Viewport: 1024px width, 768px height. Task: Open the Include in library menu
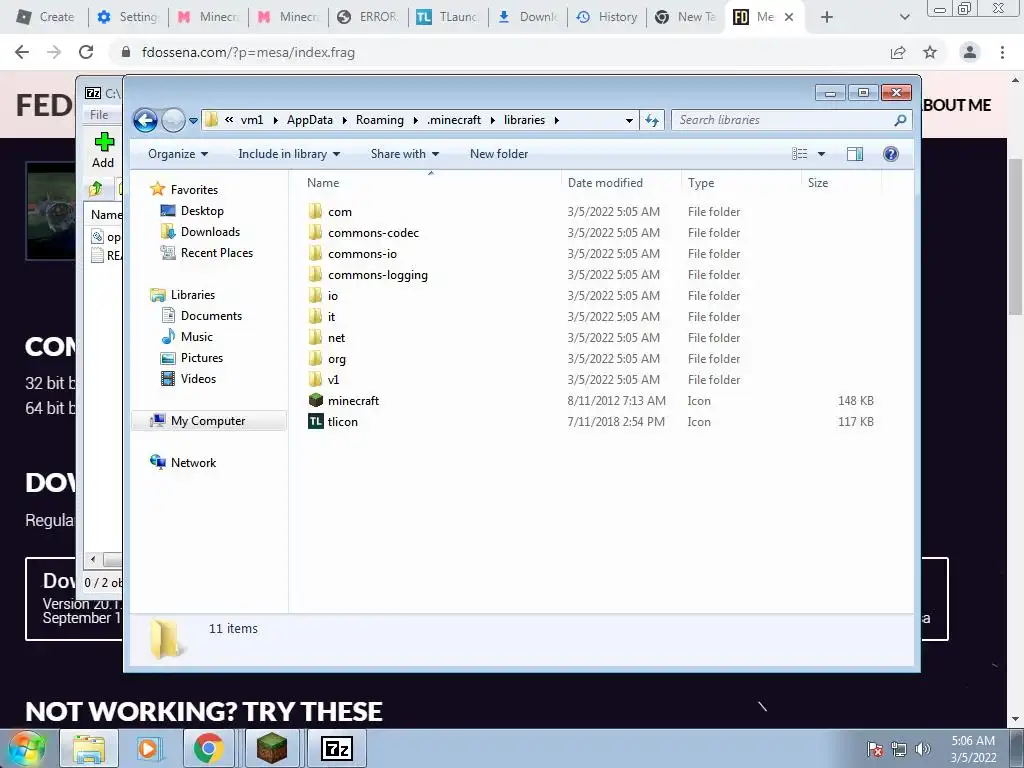click(289, 154)
